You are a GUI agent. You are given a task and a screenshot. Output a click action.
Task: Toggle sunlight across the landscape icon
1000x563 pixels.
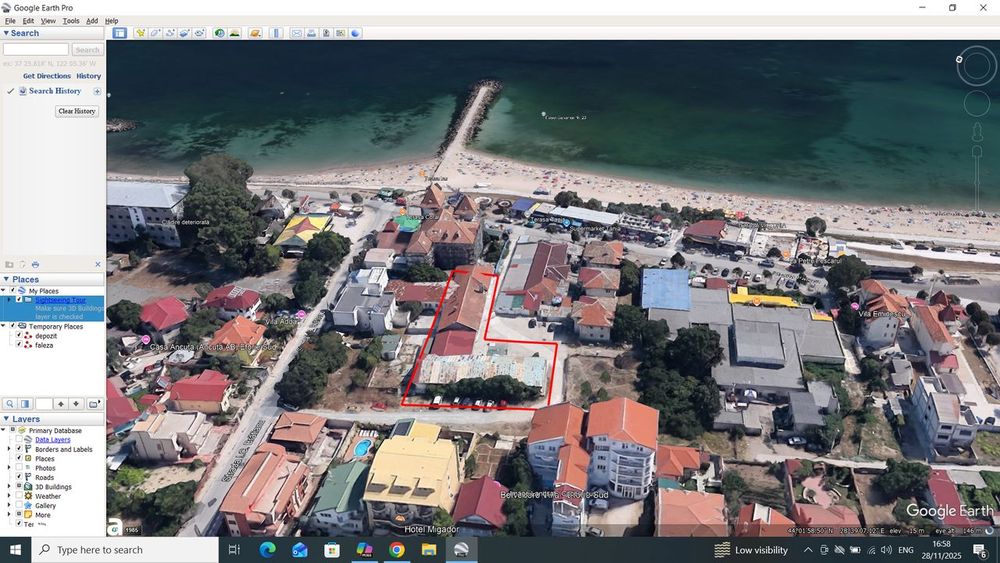tap(234, 33)
